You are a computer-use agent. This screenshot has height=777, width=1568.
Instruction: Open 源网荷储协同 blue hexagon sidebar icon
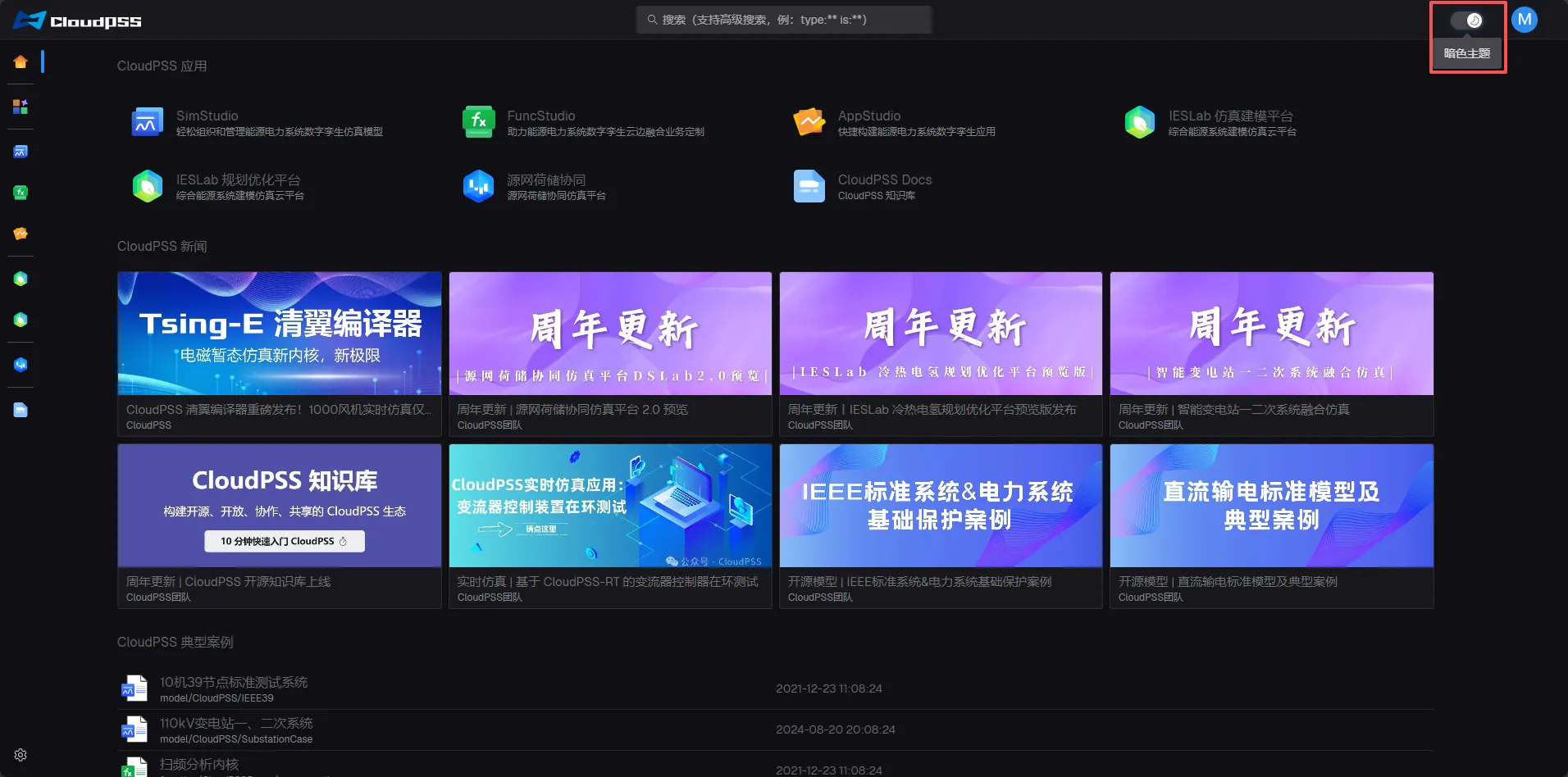(21, 365)
